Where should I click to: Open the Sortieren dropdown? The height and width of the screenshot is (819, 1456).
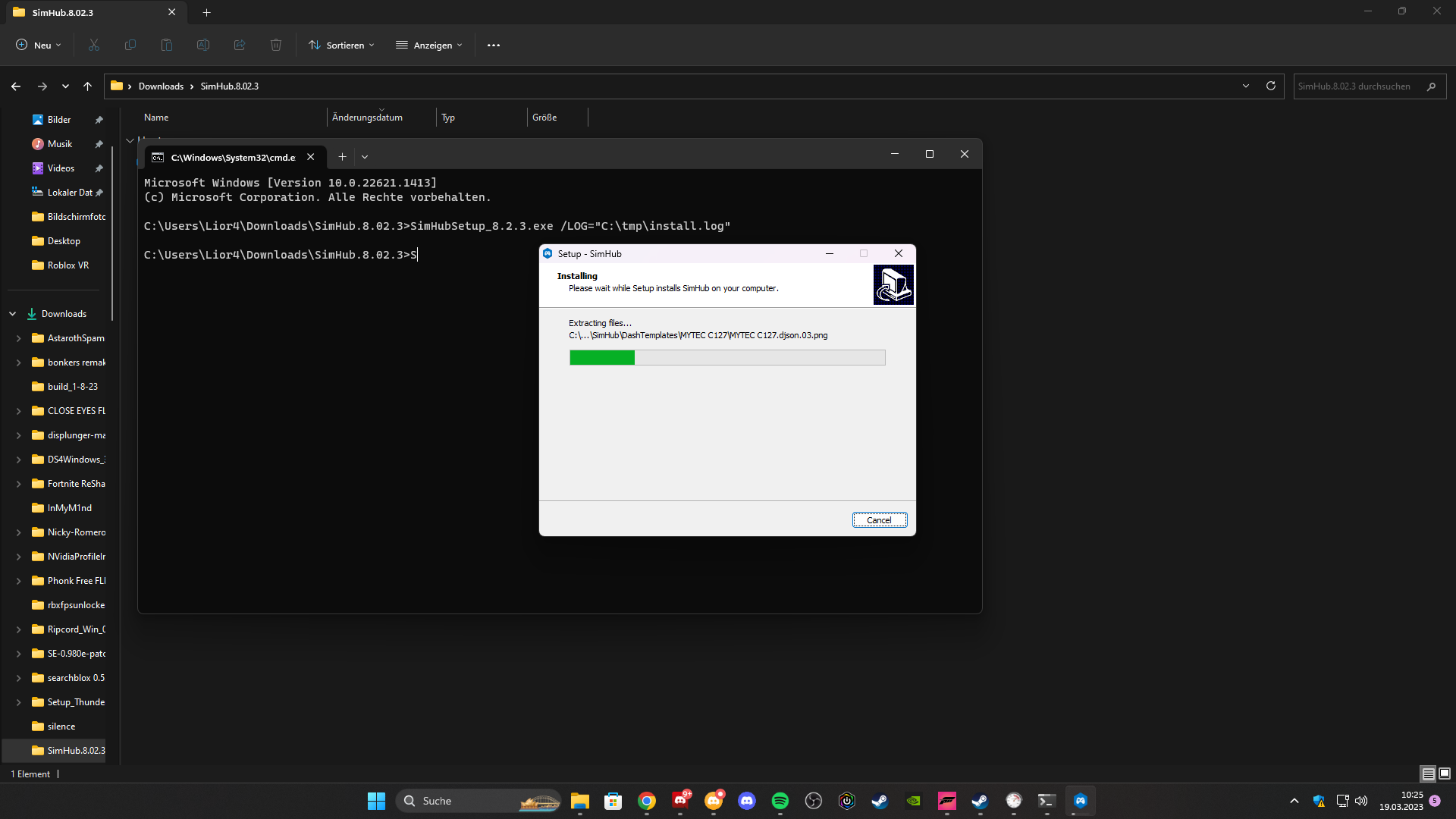click(x=341, y=45)
